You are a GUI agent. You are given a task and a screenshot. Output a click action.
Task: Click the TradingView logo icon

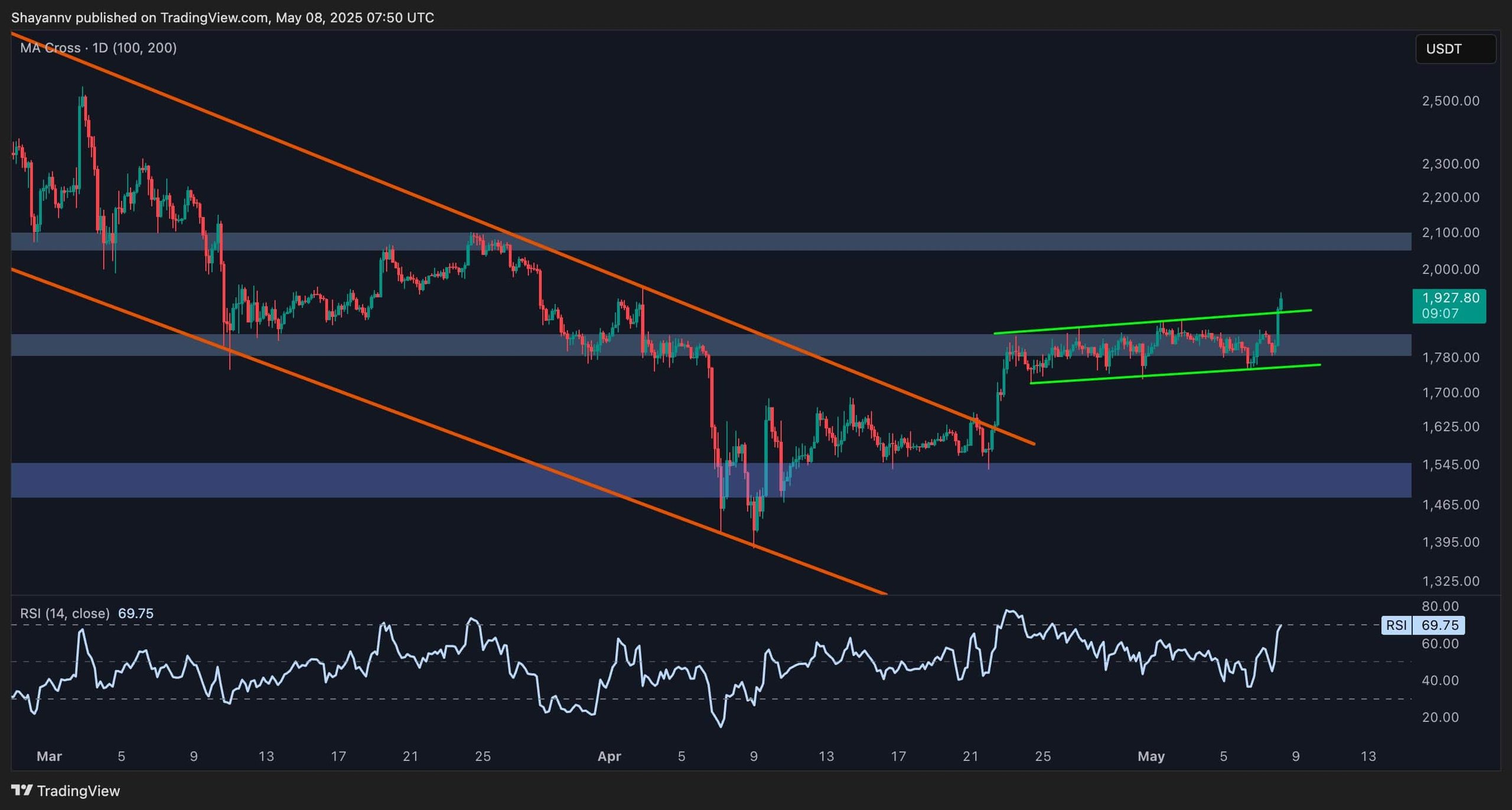click(22, 790)
